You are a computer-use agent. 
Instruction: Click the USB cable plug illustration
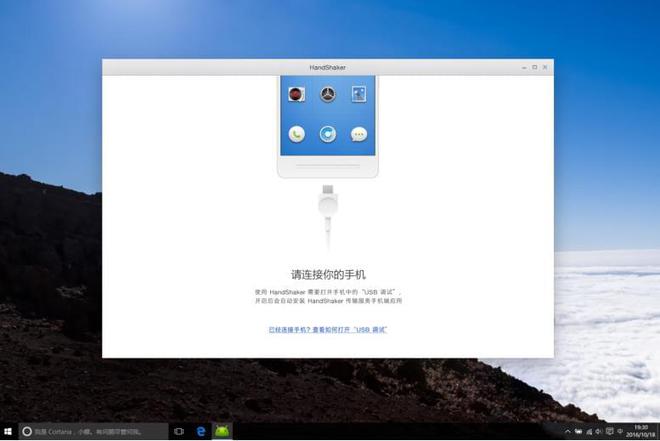(x=328, y=217)
